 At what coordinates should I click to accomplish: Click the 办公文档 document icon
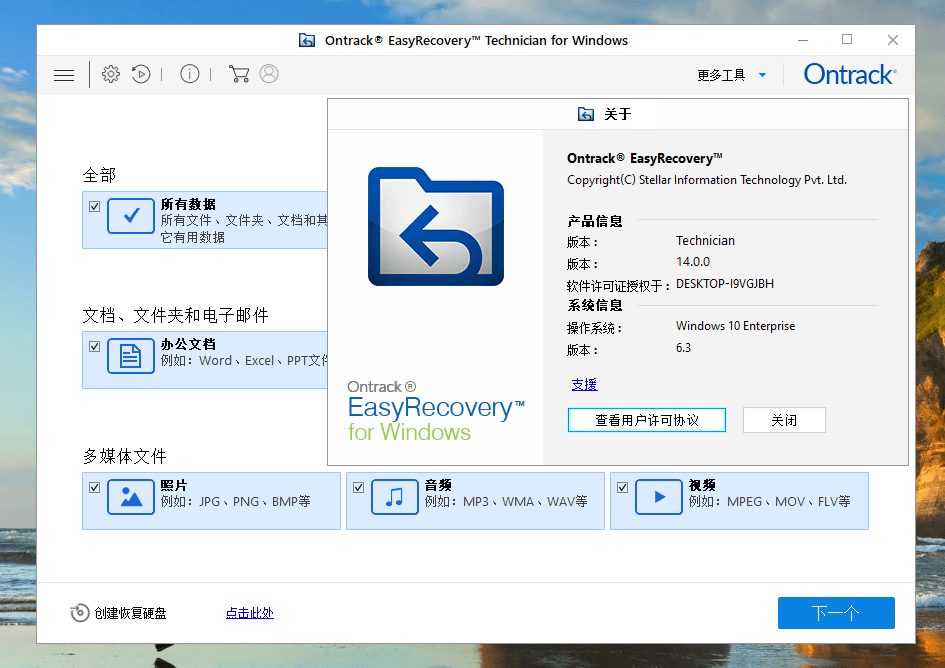pos(131,356)
